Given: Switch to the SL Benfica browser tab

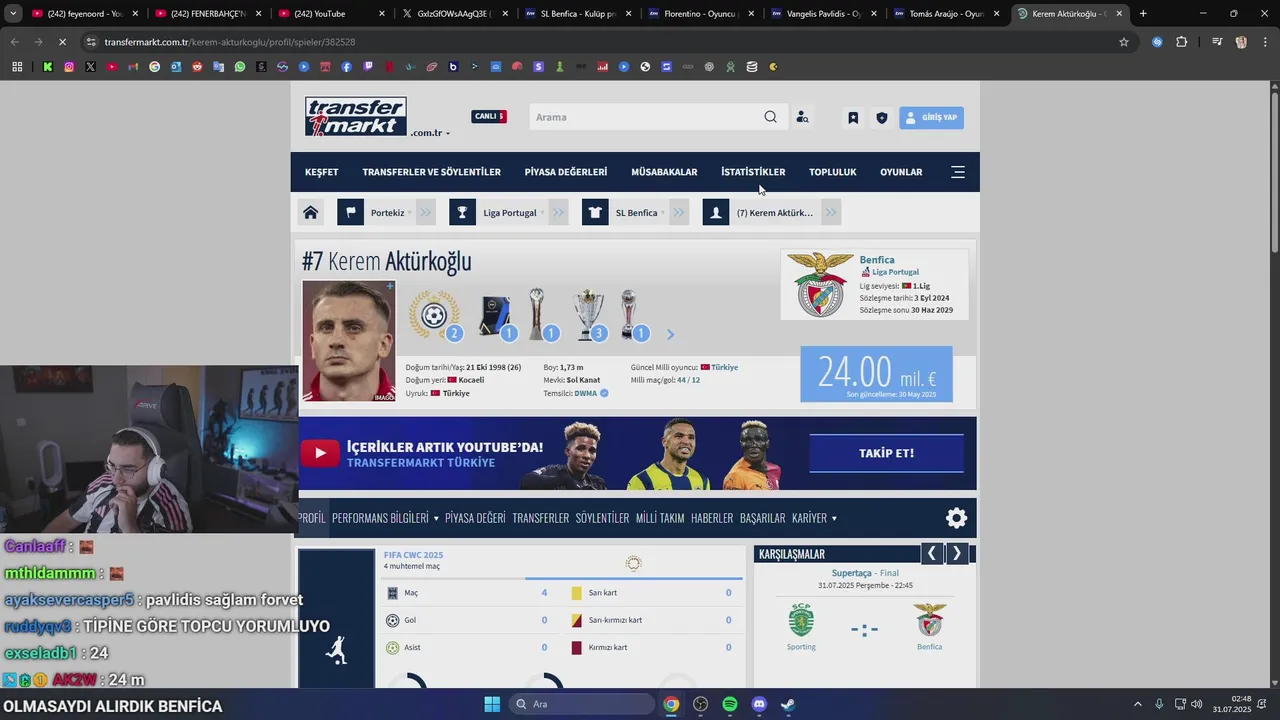Looking at the screenshot, I should coord(577,14).
